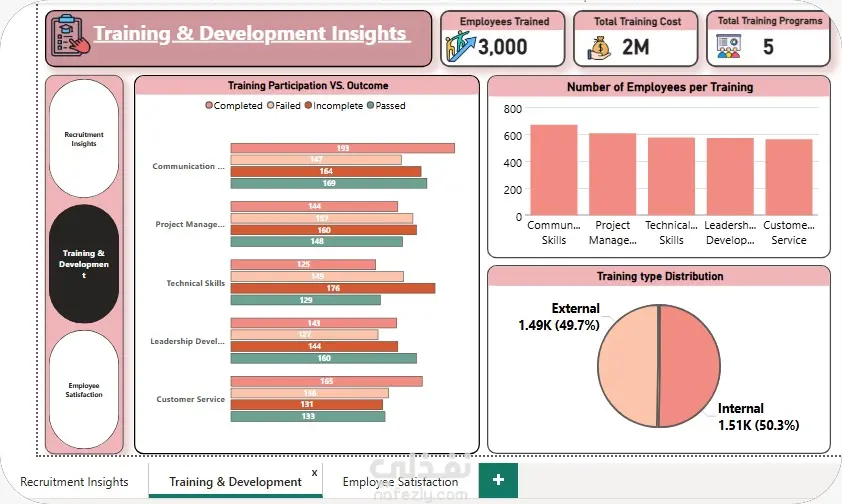Select Completed legend marker
Screen dimensions: 842x504
click(209, 105)
